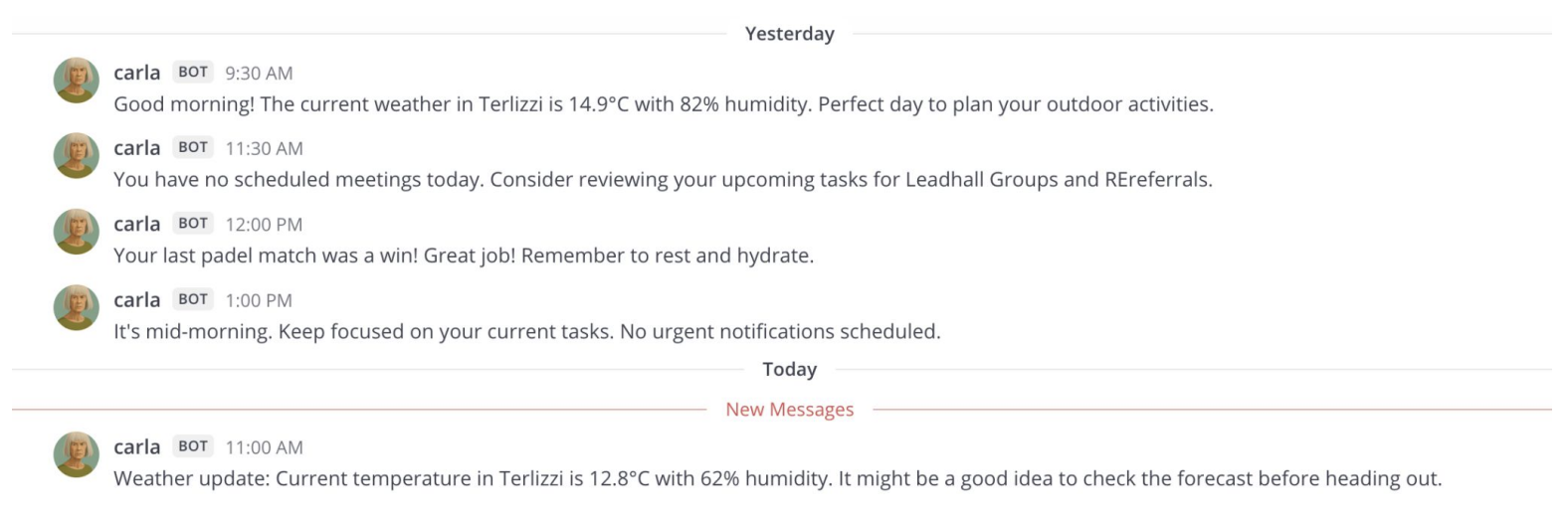The width and height of the screenshot is (1568, 521).
Task: Open the carla username on the 9:30 AM message
Action: (x=137, y=73)
